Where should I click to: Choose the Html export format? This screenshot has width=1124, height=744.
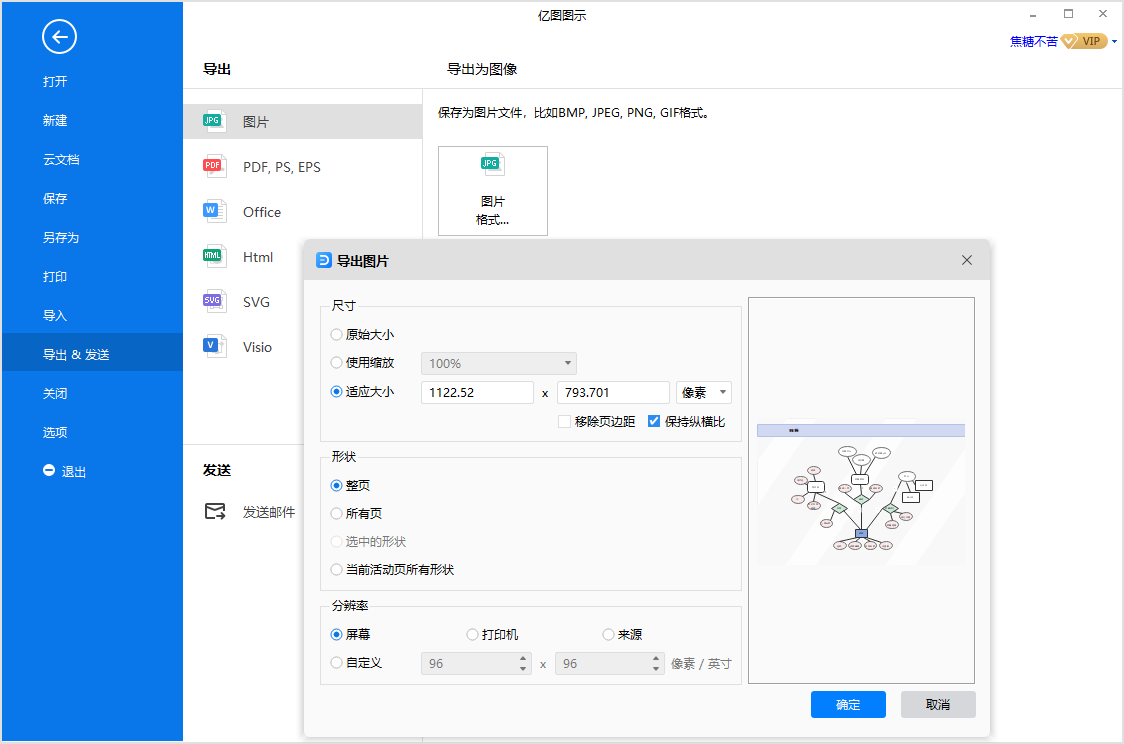tap(257, 257)
